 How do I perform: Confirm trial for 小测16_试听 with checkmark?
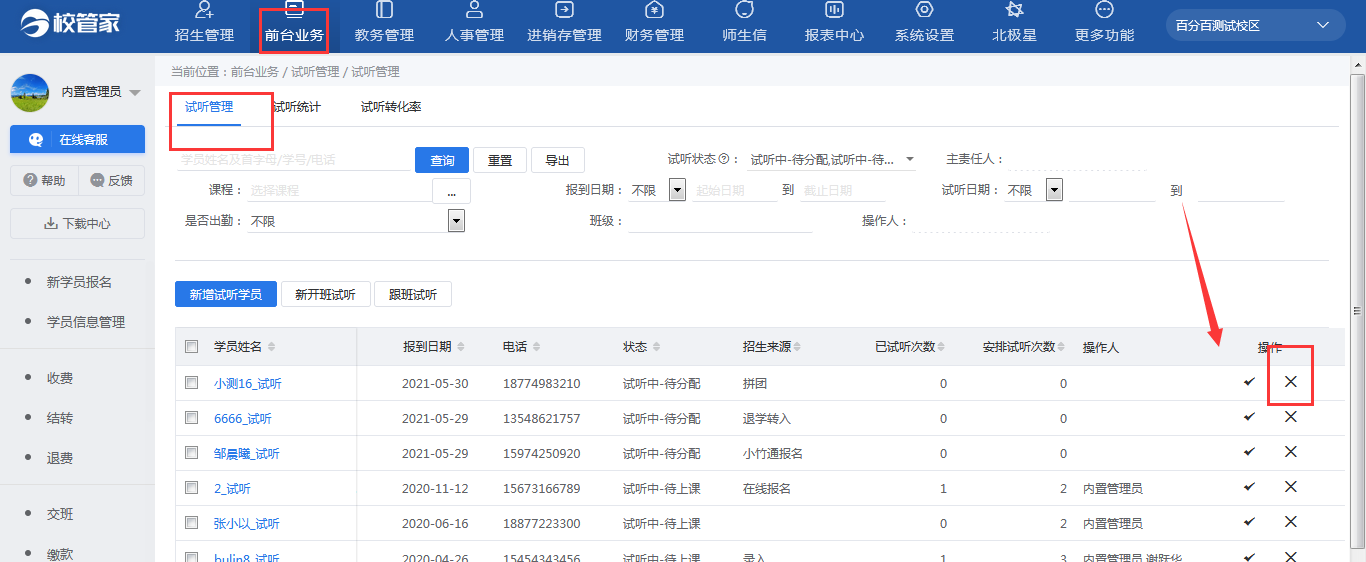tap(1249, 382)
